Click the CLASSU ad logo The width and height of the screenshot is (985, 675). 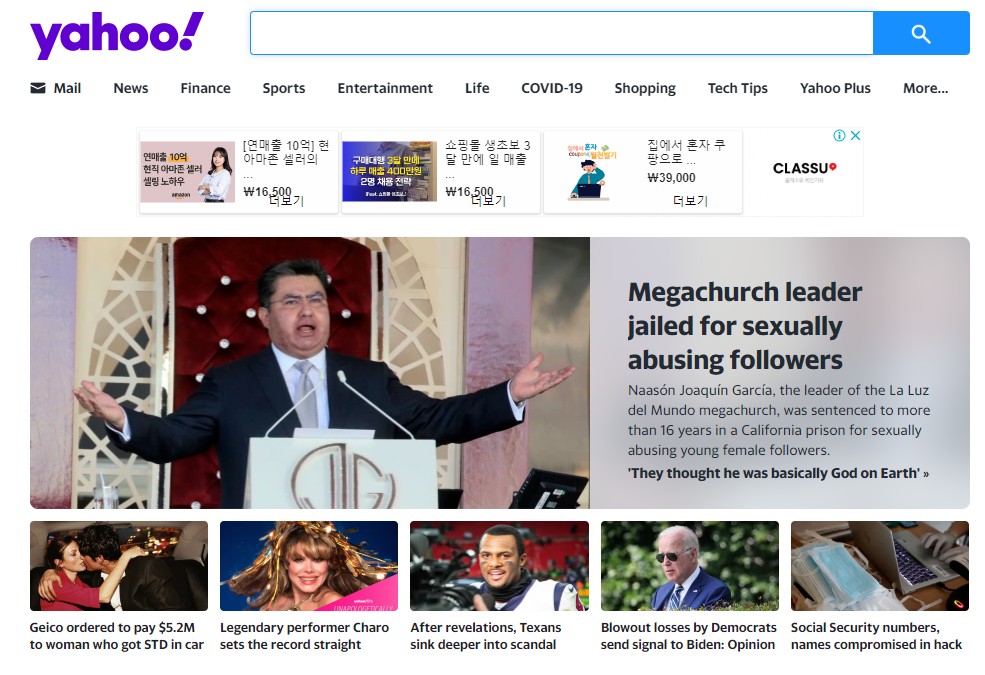(805, 171)
